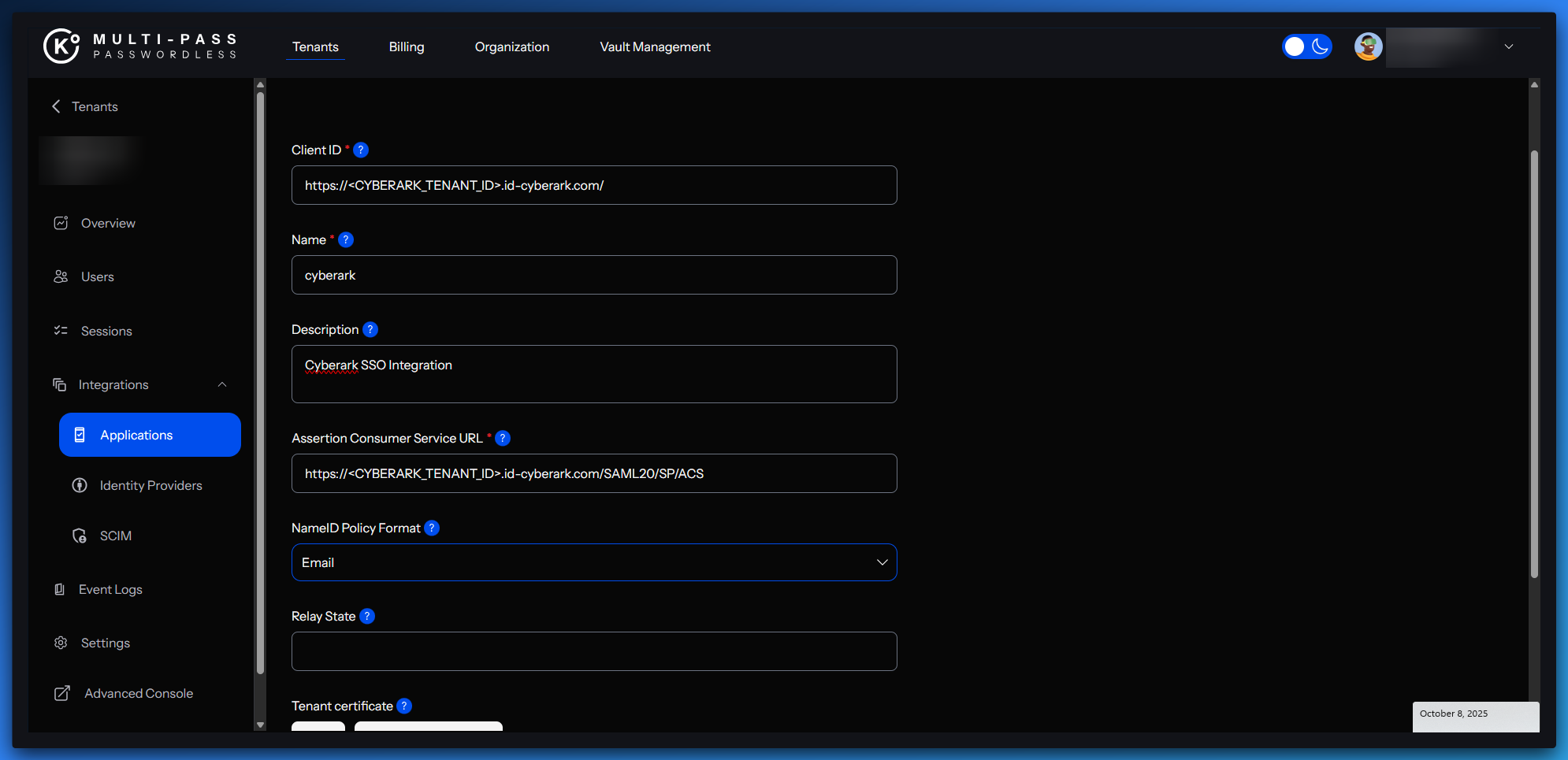
Task: Open Advanced Console external link
Action: (138, 693)
